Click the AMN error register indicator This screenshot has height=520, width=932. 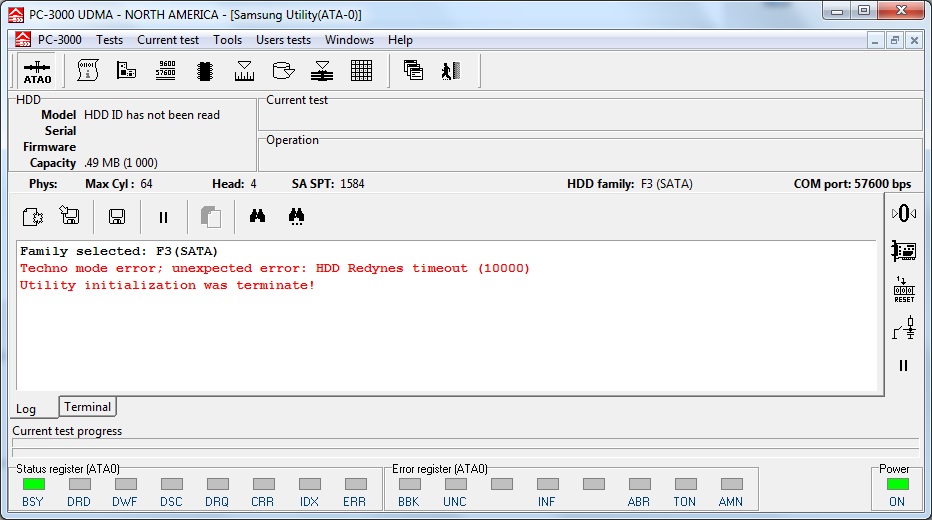tap(732, 484)
